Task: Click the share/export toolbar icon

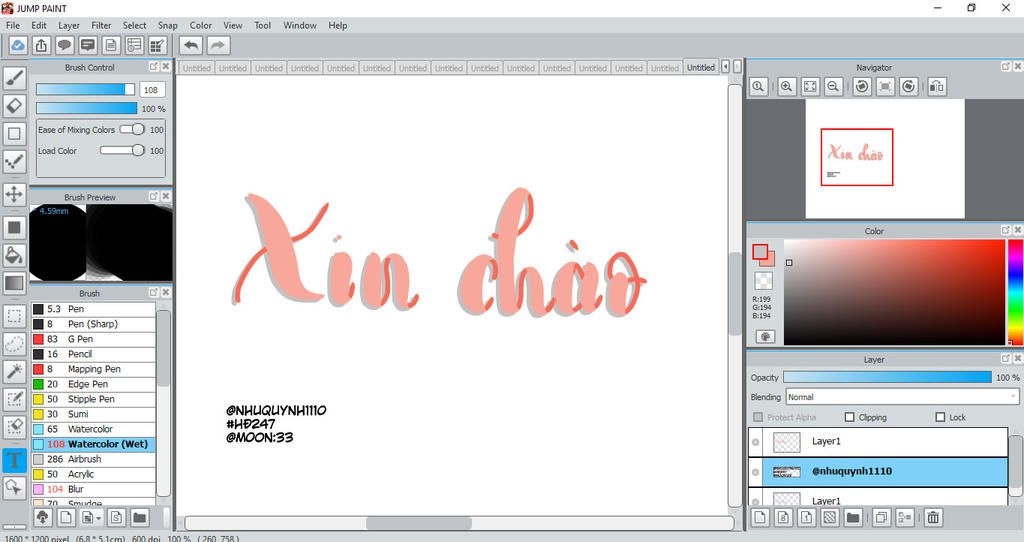Action: tap(41, 45)
